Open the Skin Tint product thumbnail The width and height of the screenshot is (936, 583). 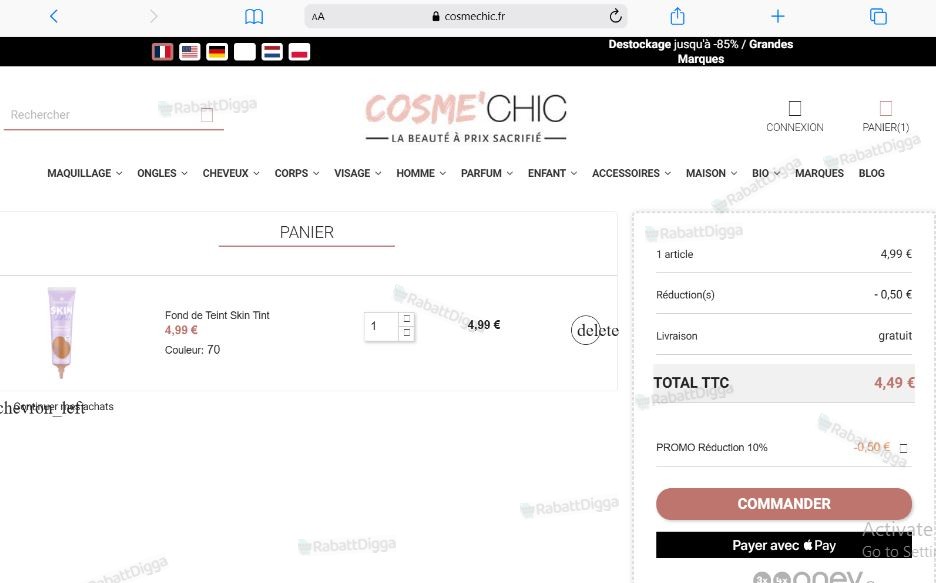click(62, 332)
